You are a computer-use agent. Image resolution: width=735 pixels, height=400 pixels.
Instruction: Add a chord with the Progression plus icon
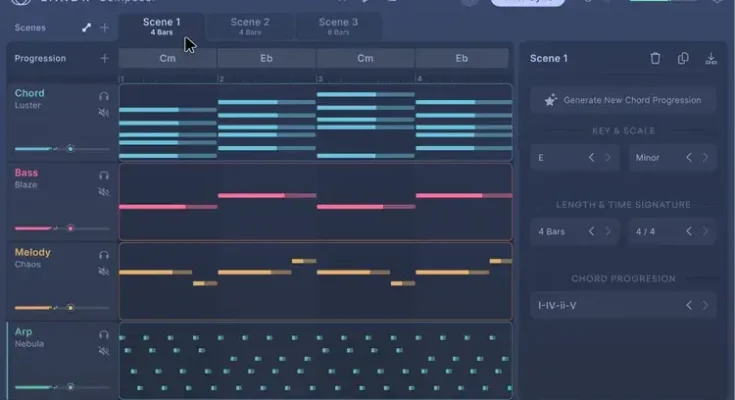tap(104, 58)
